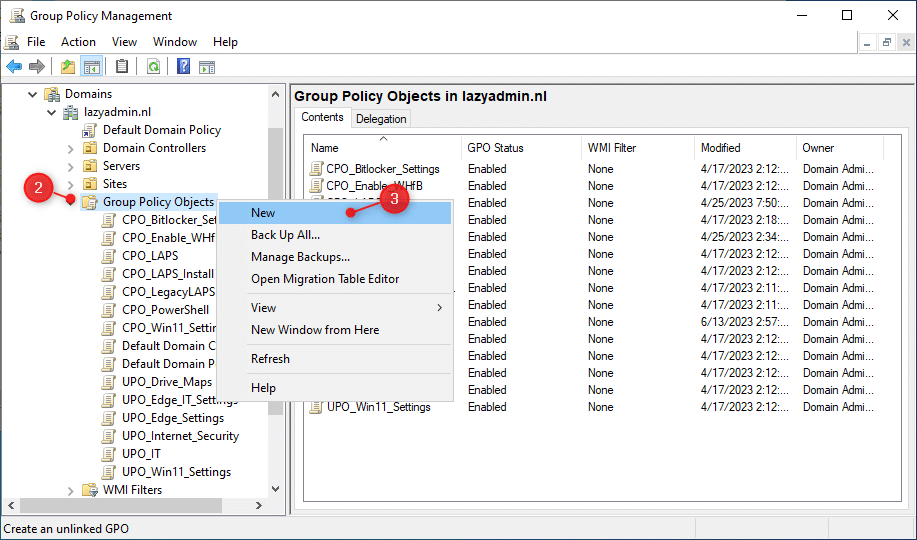Collapse the Domains tree node
Viewport: 917px width, 540px height.
click(x=33, y=94)
